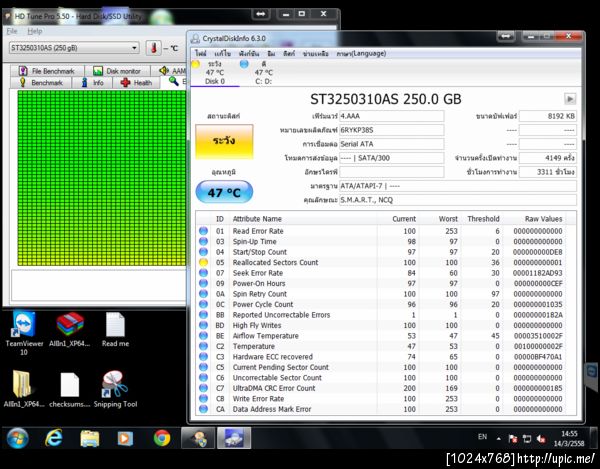Open the ST3250310AS drive dropdown in HD Tune

pos(74,48)
